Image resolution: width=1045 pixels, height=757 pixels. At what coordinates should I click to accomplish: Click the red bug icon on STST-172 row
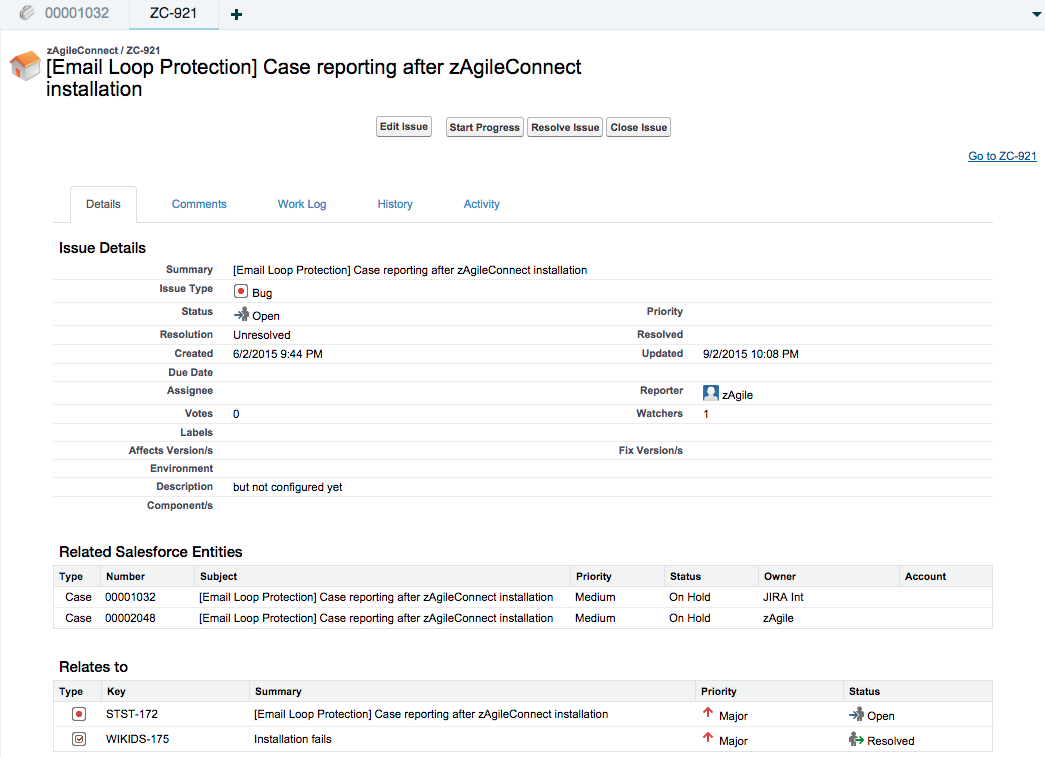[x=78, y=714]
